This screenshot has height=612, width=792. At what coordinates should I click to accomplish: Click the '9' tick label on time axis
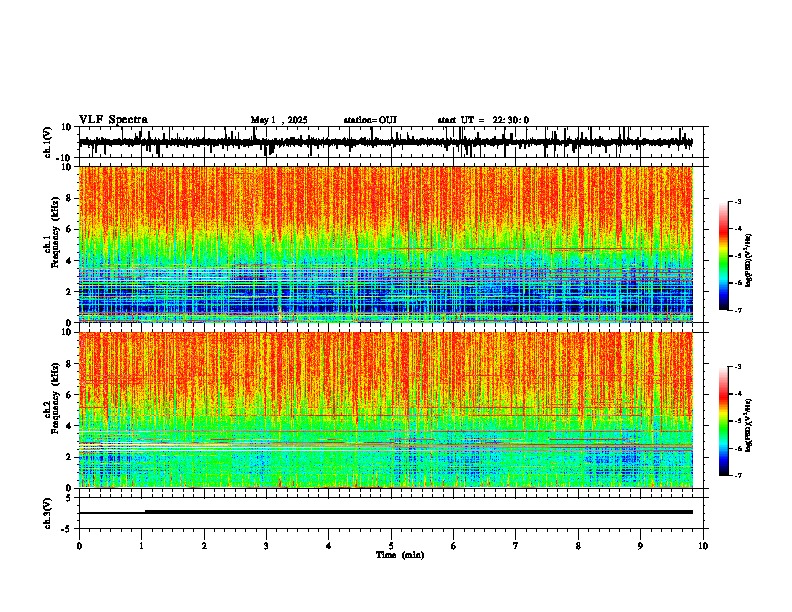[x=640, y=546]
